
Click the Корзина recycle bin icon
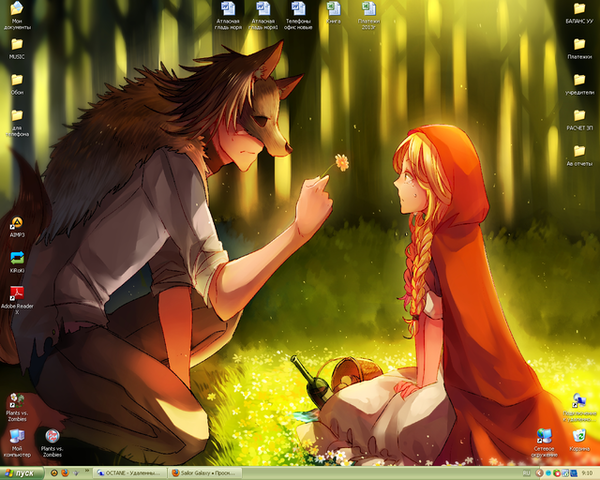point(579,437)
